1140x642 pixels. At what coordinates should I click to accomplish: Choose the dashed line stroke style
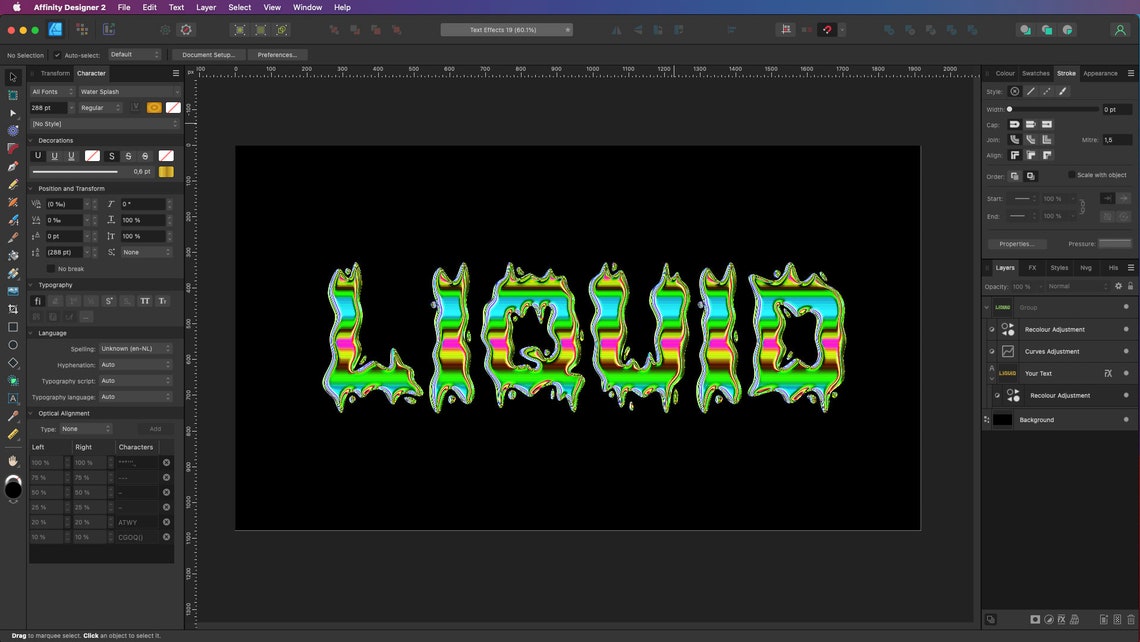pyautogui.click(x=1046, y=91)
